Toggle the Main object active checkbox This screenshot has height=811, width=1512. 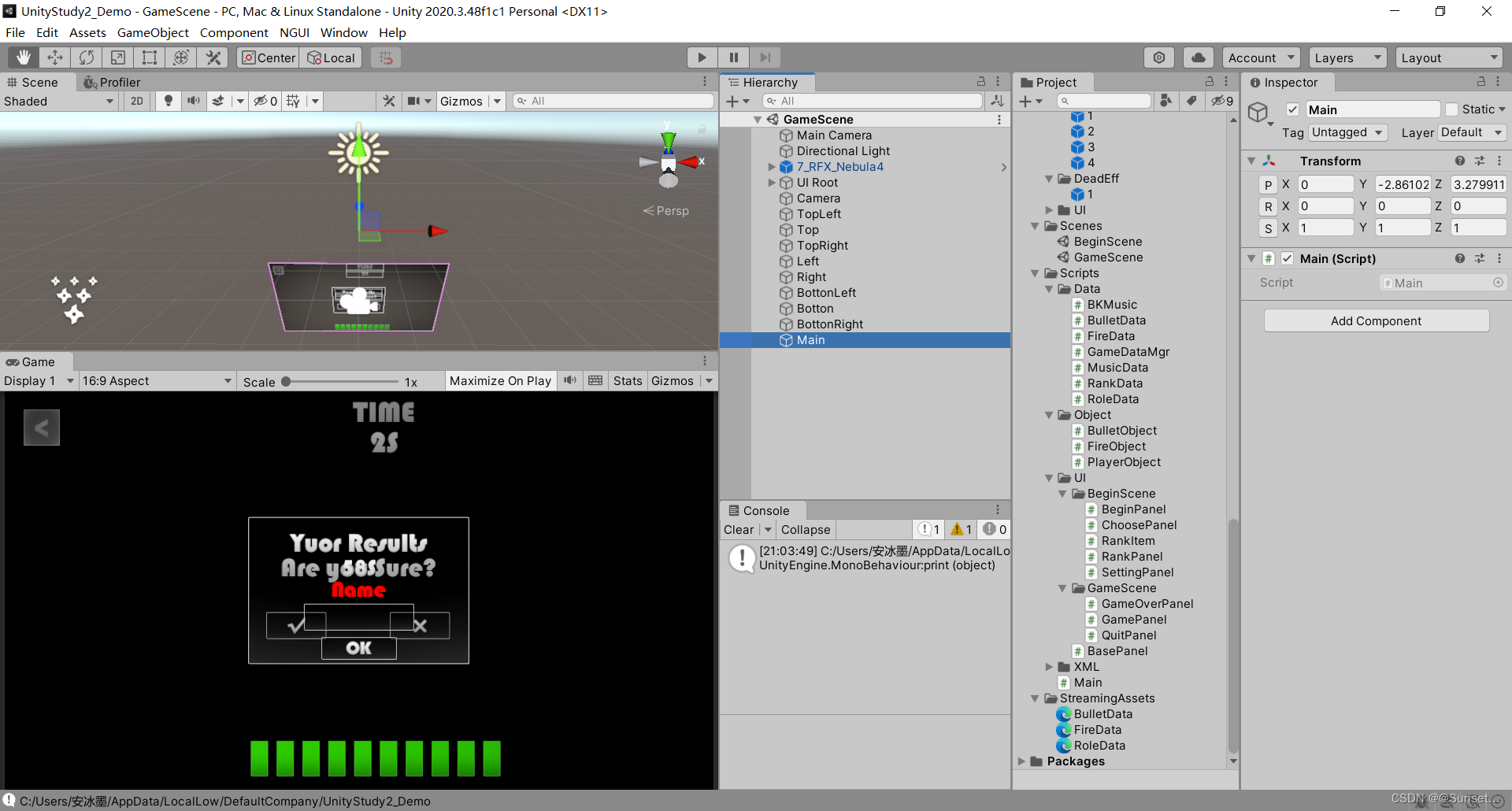click(1292, 109)
